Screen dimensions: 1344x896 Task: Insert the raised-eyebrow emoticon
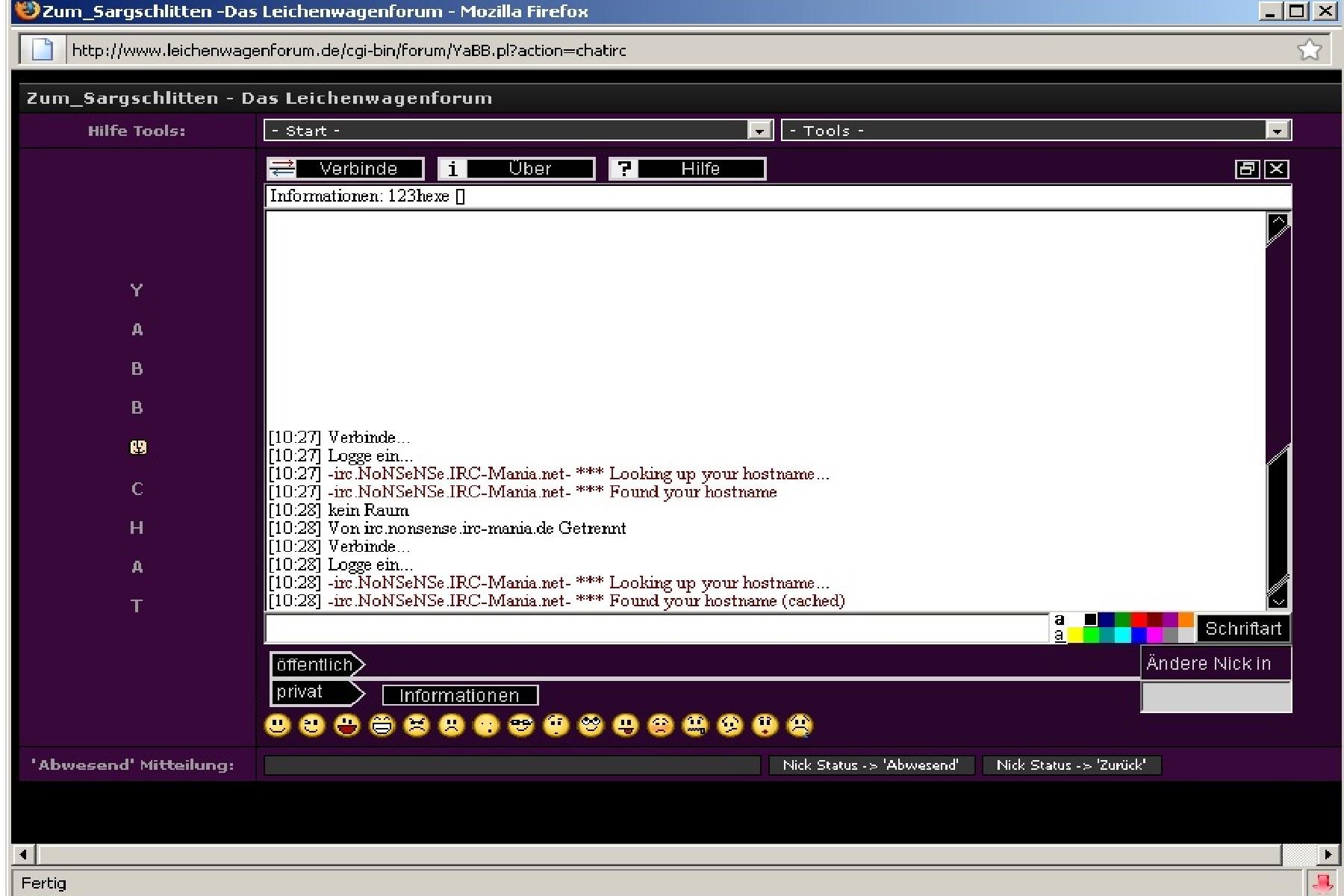[556, 725]
